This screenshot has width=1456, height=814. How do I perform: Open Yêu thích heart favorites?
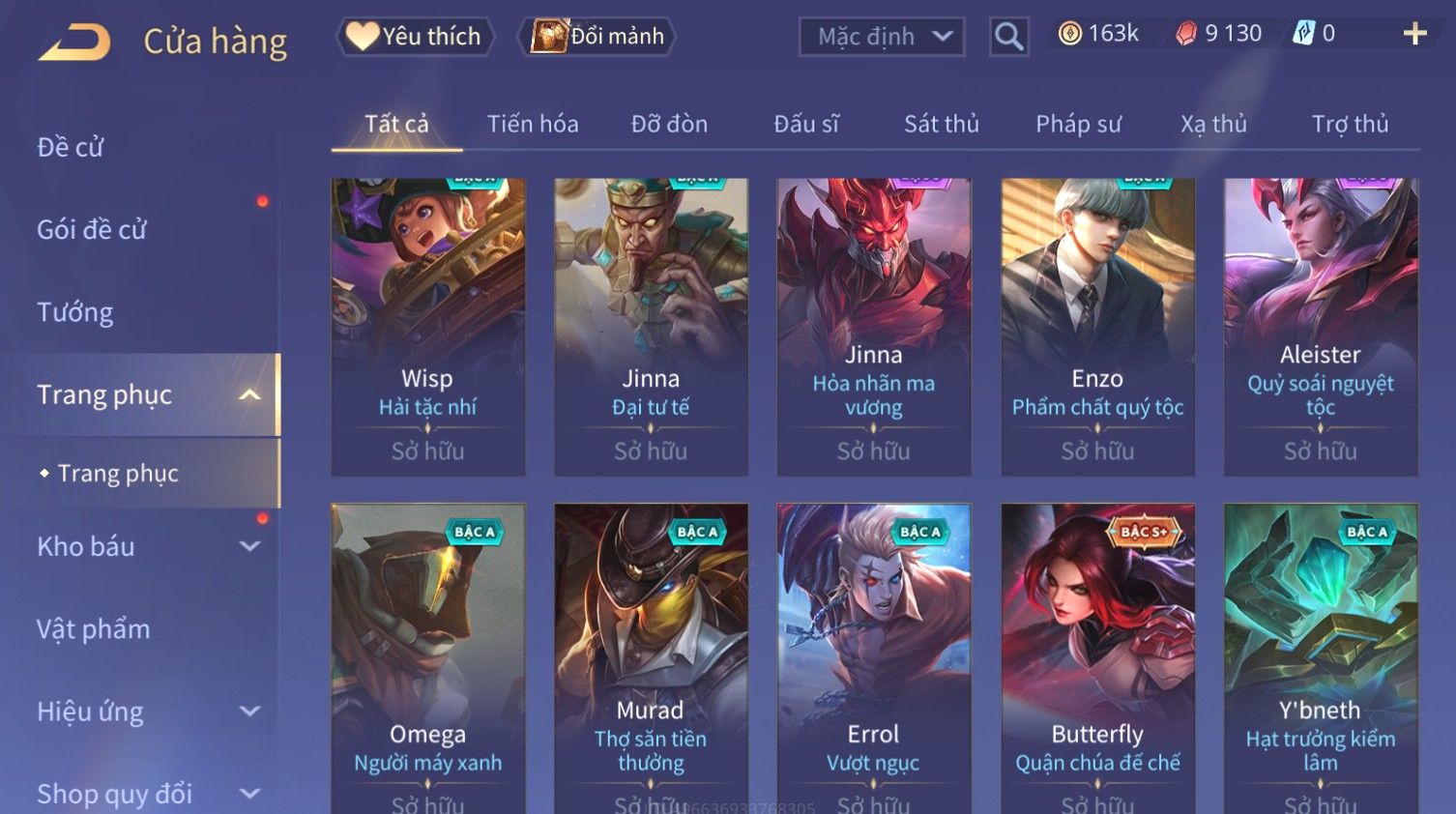[x=415, y=37]
